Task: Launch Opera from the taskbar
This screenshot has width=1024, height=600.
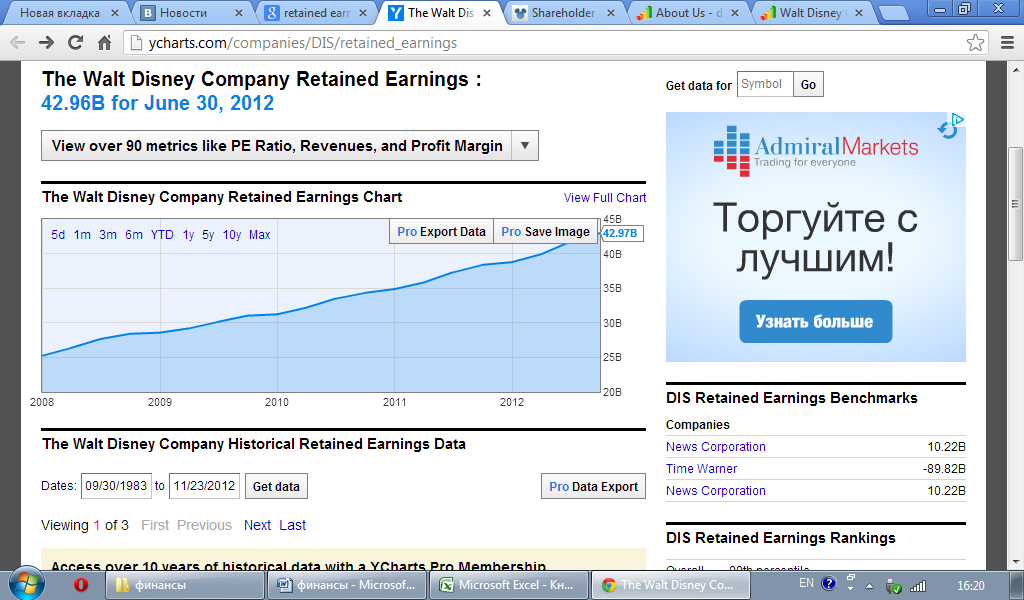Action: (x=81, y=584)
